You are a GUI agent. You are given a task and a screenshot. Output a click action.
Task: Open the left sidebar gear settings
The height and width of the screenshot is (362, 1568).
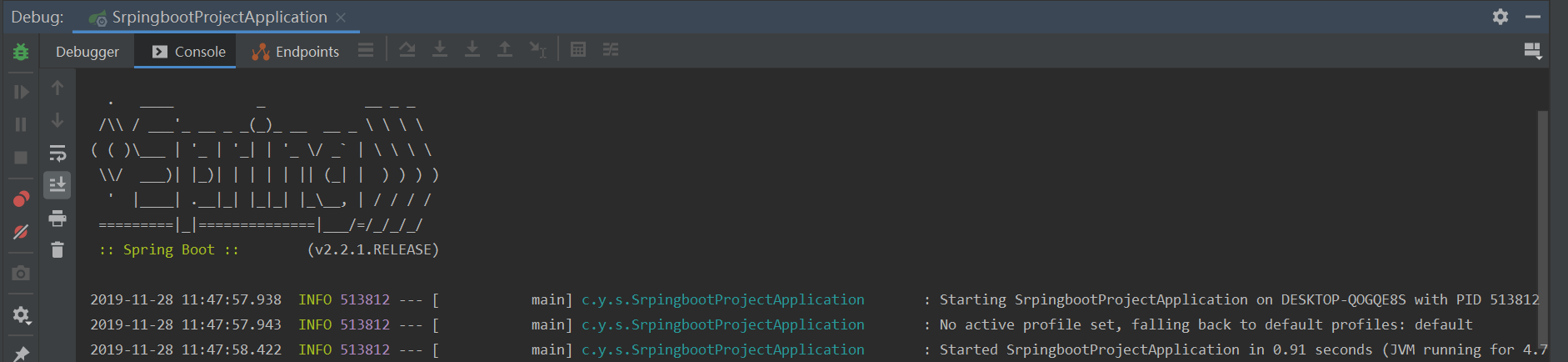21,315
